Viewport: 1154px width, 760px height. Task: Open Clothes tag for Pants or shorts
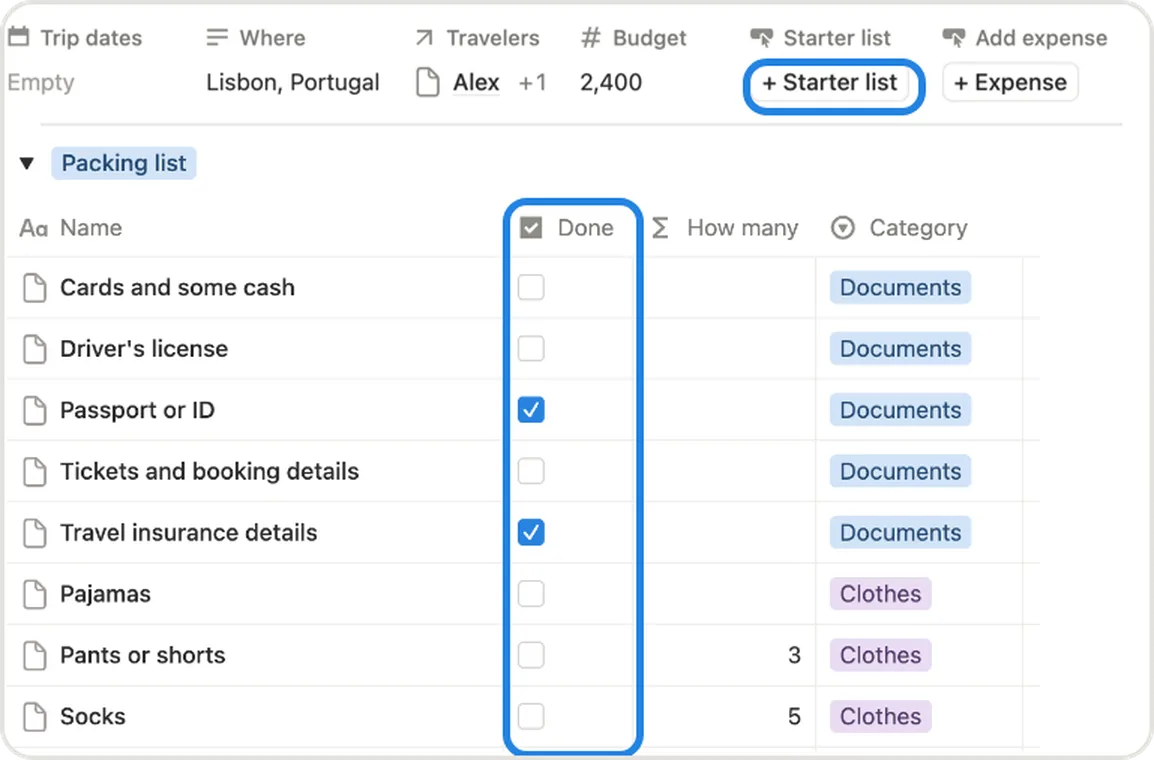[x=880, y=655]
